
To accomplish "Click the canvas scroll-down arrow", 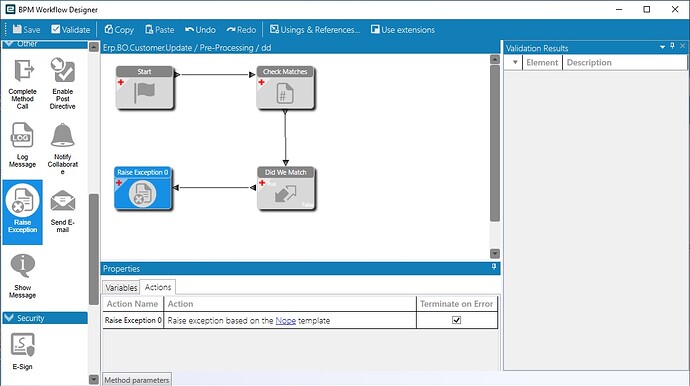I will (x=495, y=254).
